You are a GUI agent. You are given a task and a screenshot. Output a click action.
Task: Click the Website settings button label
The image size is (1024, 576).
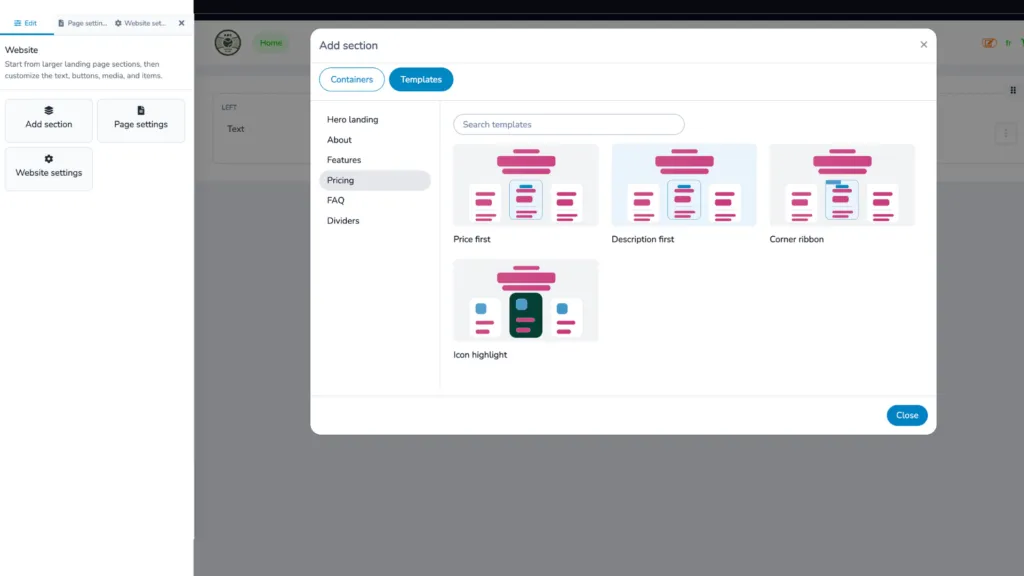tap(49, 172)
